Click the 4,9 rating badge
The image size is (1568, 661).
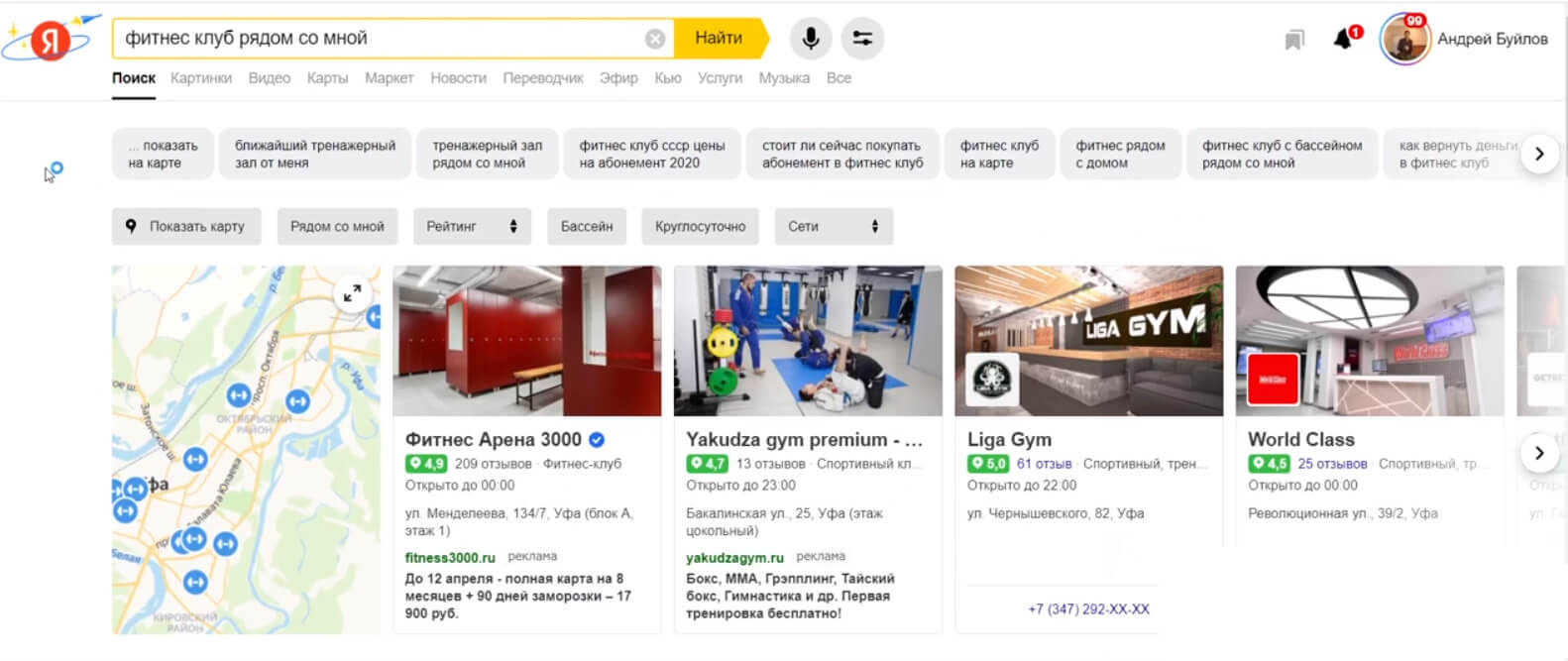point(426,464)
